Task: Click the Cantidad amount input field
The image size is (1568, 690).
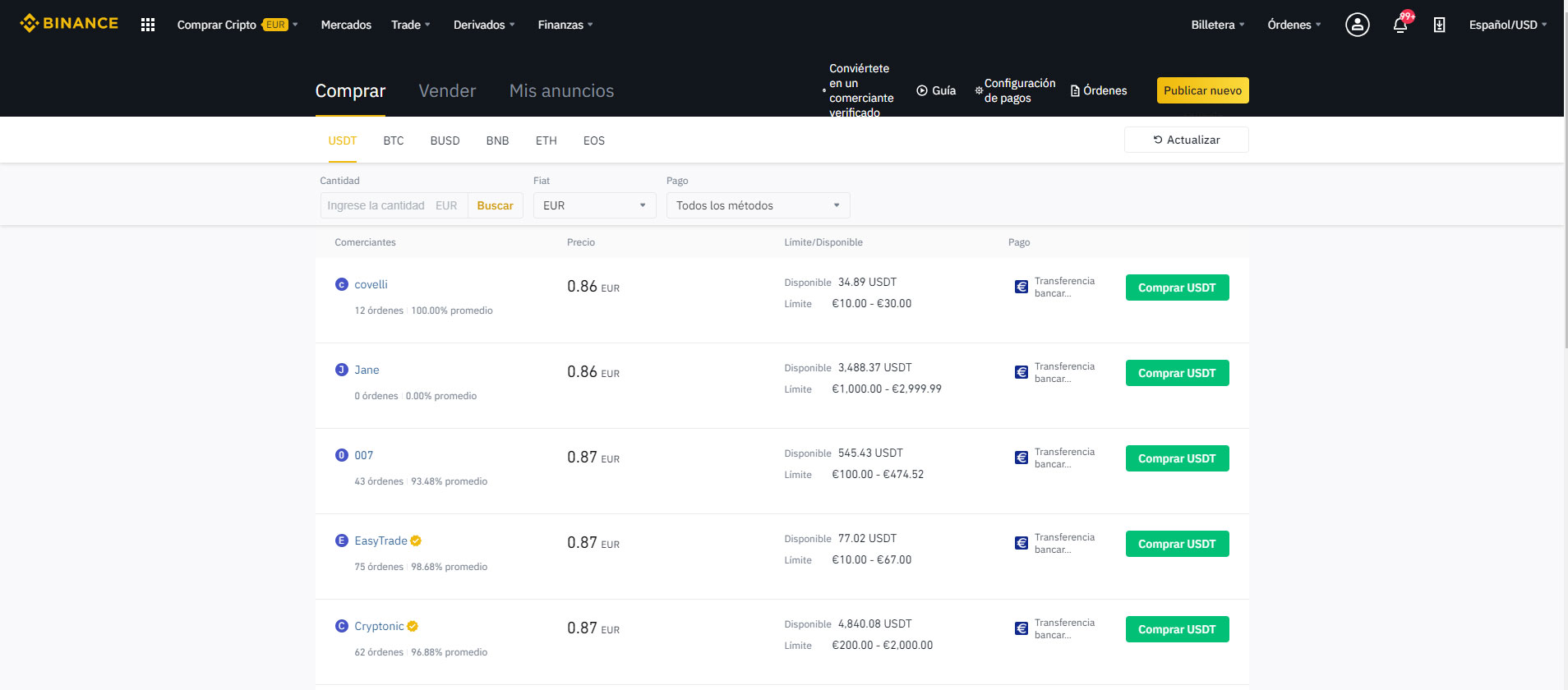Action: click(x=378, y=205)
